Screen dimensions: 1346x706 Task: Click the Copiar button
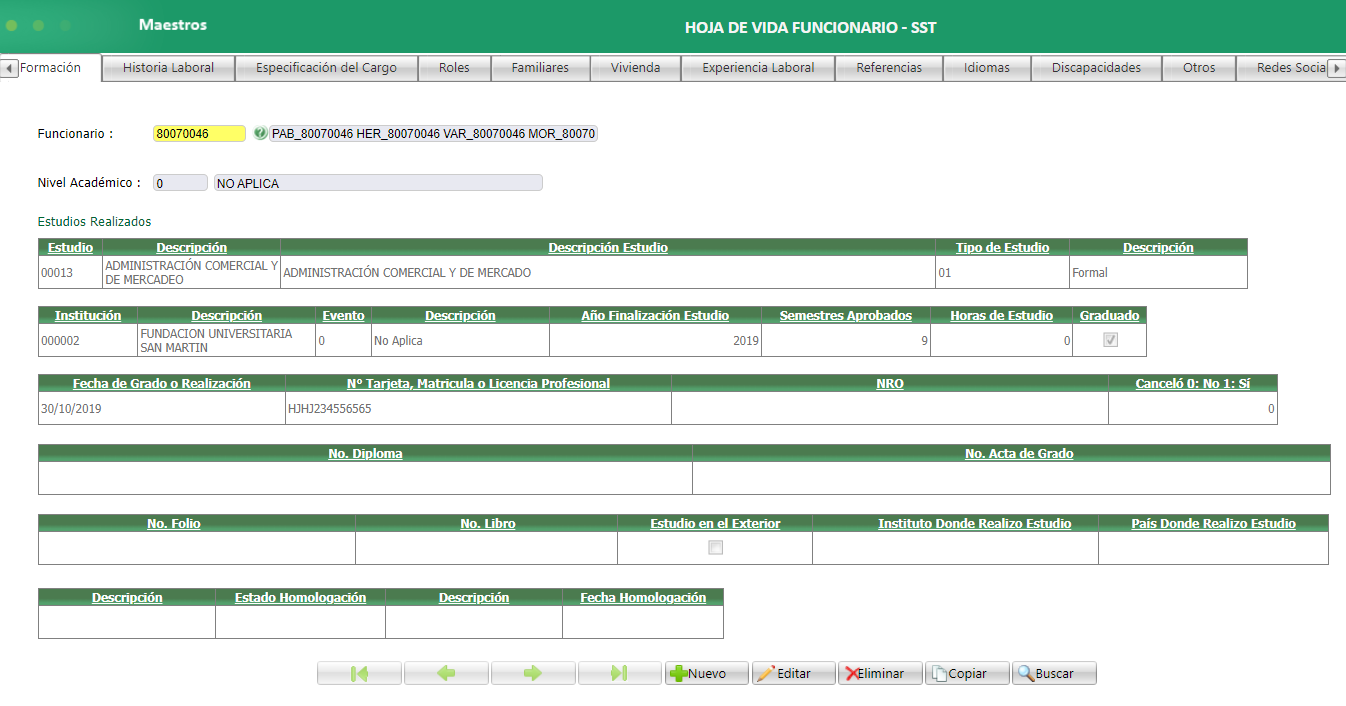[x=967, y=673]
